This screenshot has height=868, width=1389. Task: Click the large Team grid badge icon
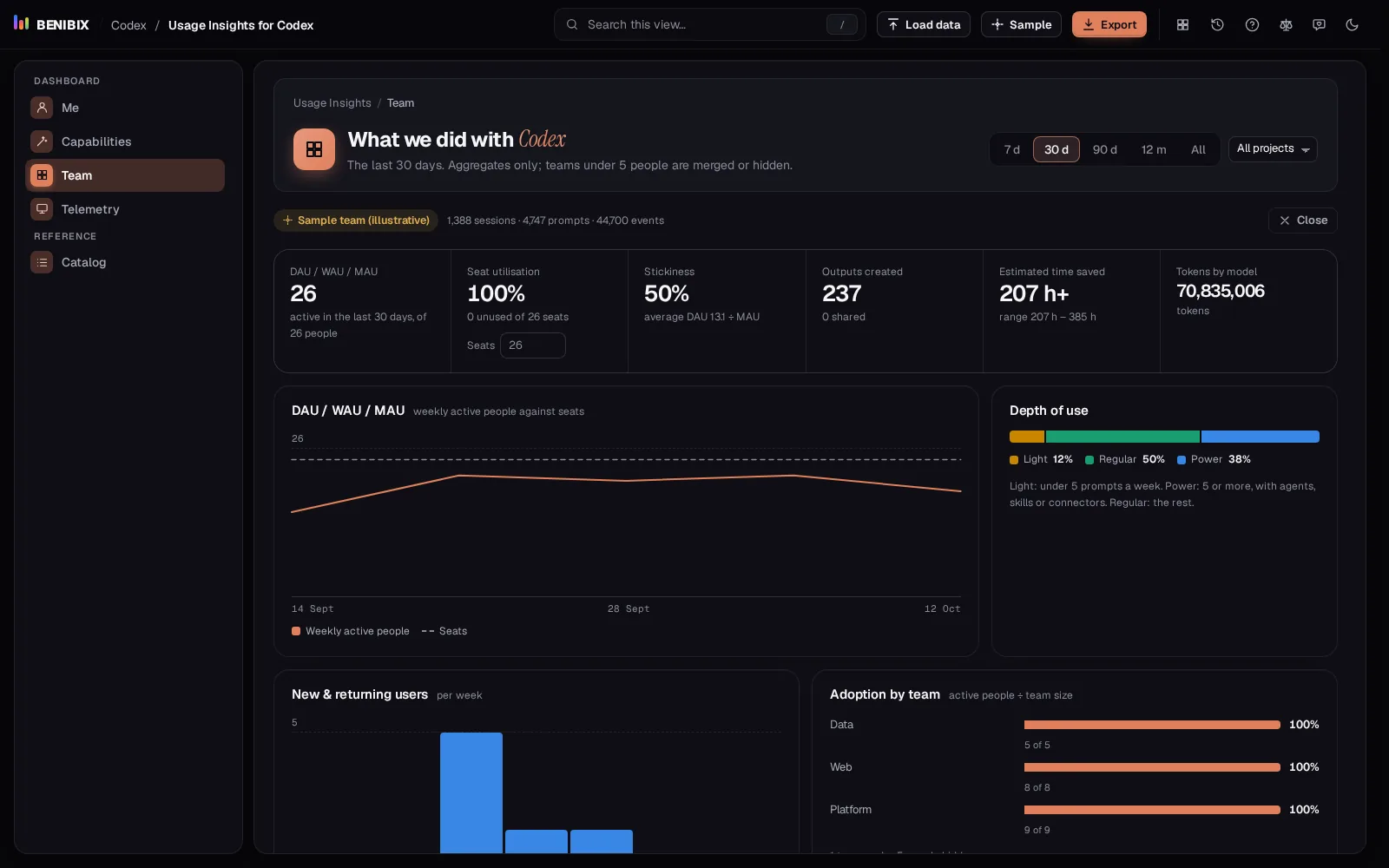314,149
